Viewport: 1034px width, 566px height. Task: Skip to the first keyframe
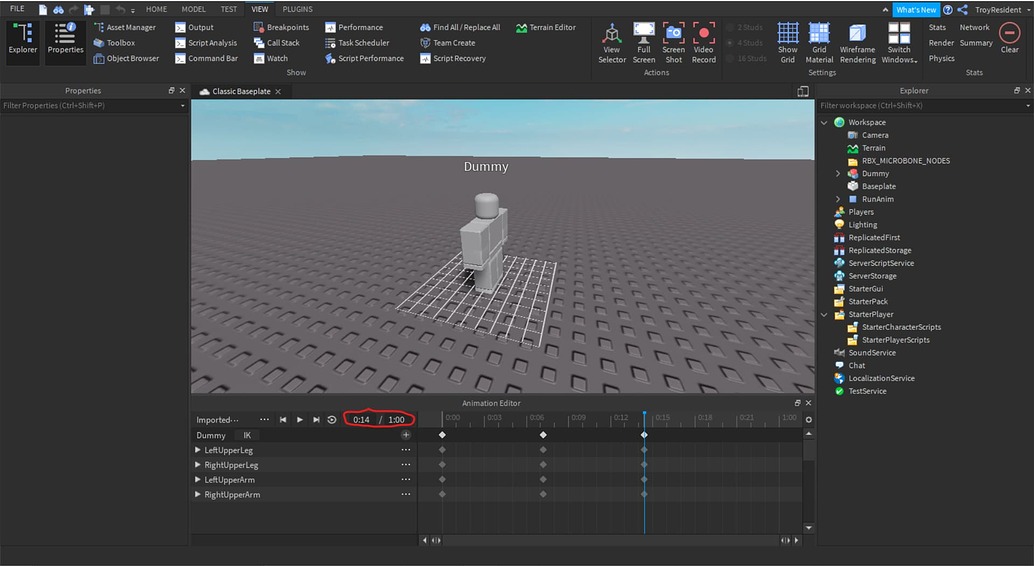point(283,420)
